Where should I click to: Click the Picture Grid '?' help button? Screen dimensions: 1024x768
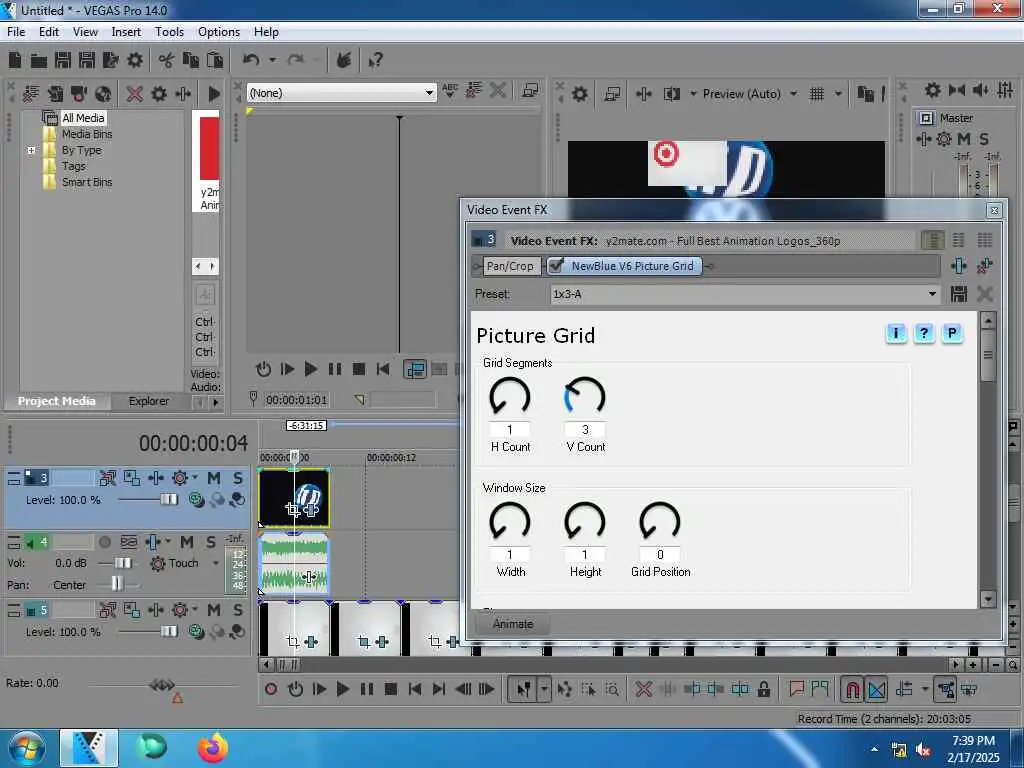923,334
